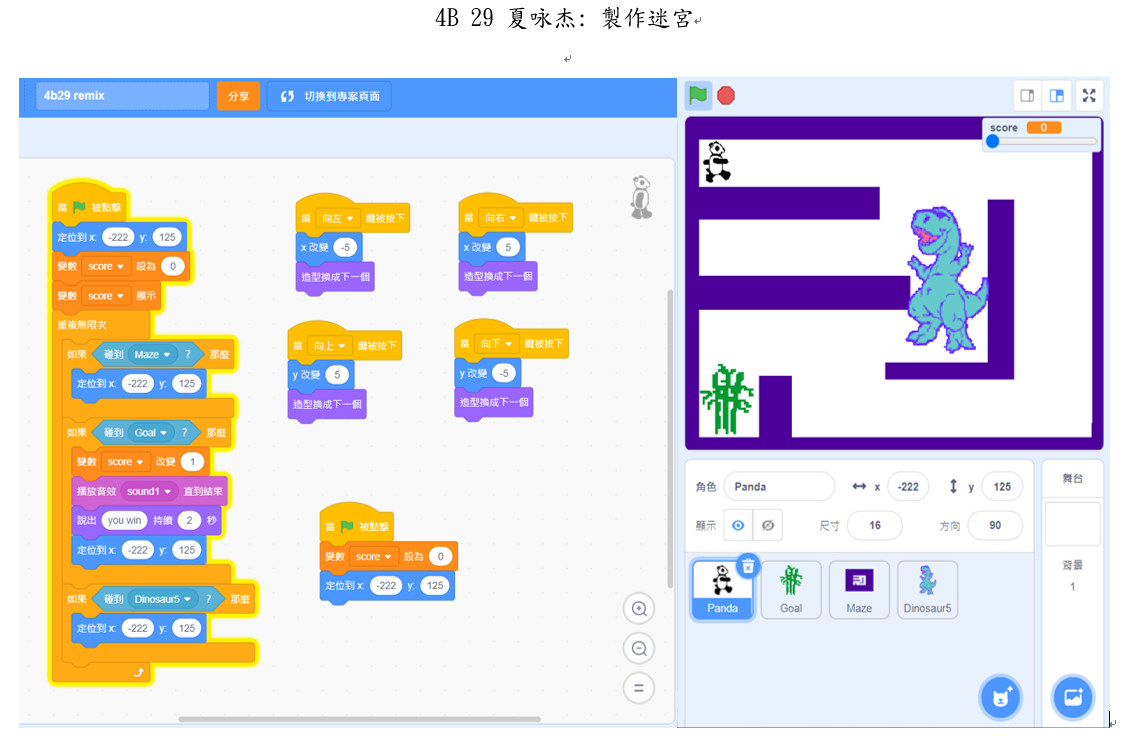Screen dimensions: 1129x736
Task: Zoom in on the code workspace
Action: 639,609
